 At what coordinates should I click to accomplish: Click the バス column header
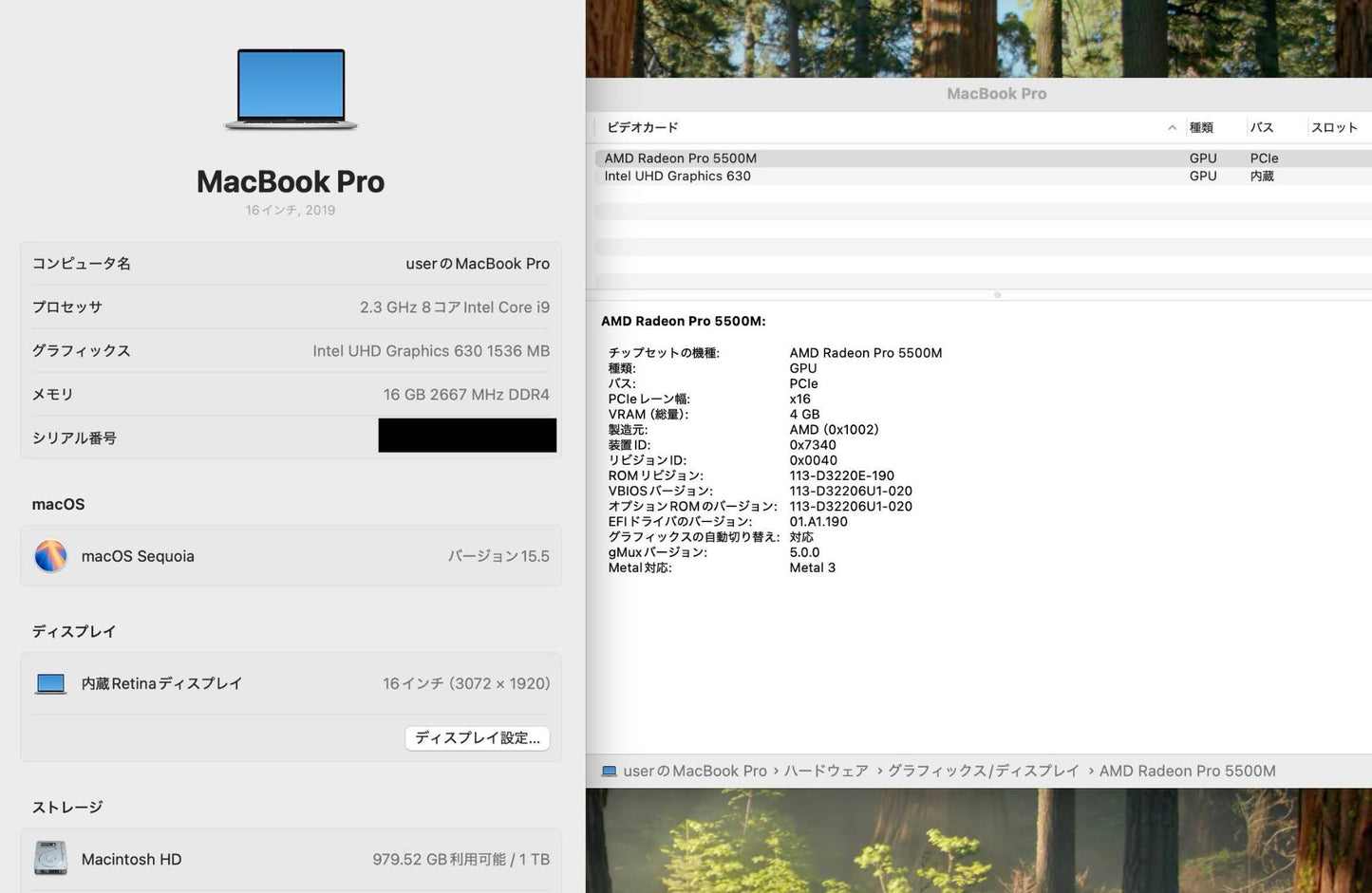click(1262, 127)
